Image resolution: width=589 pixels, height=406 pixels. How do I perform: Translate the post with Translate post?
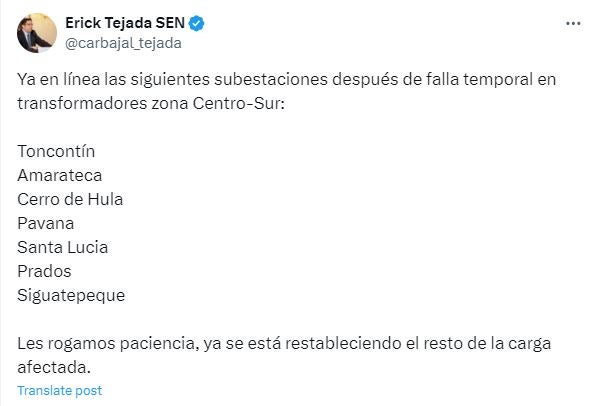[x=60, y=391]
